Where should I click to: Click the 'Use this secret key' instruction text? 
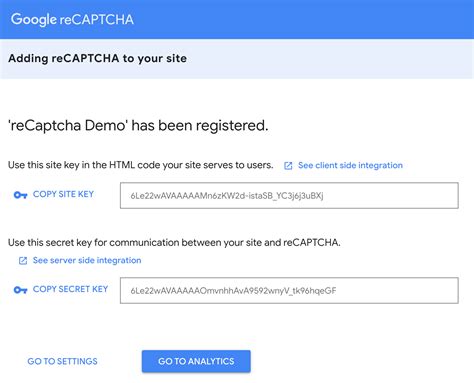pos(174,243)
